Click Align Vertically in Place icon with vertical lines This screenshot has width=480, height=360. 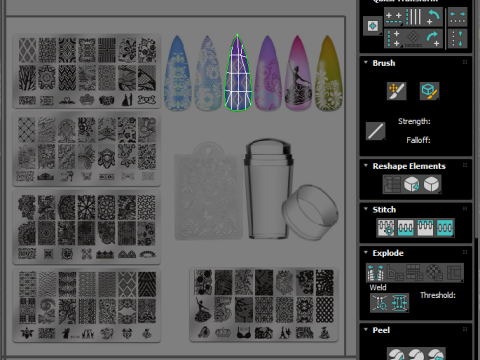point(413,17)
